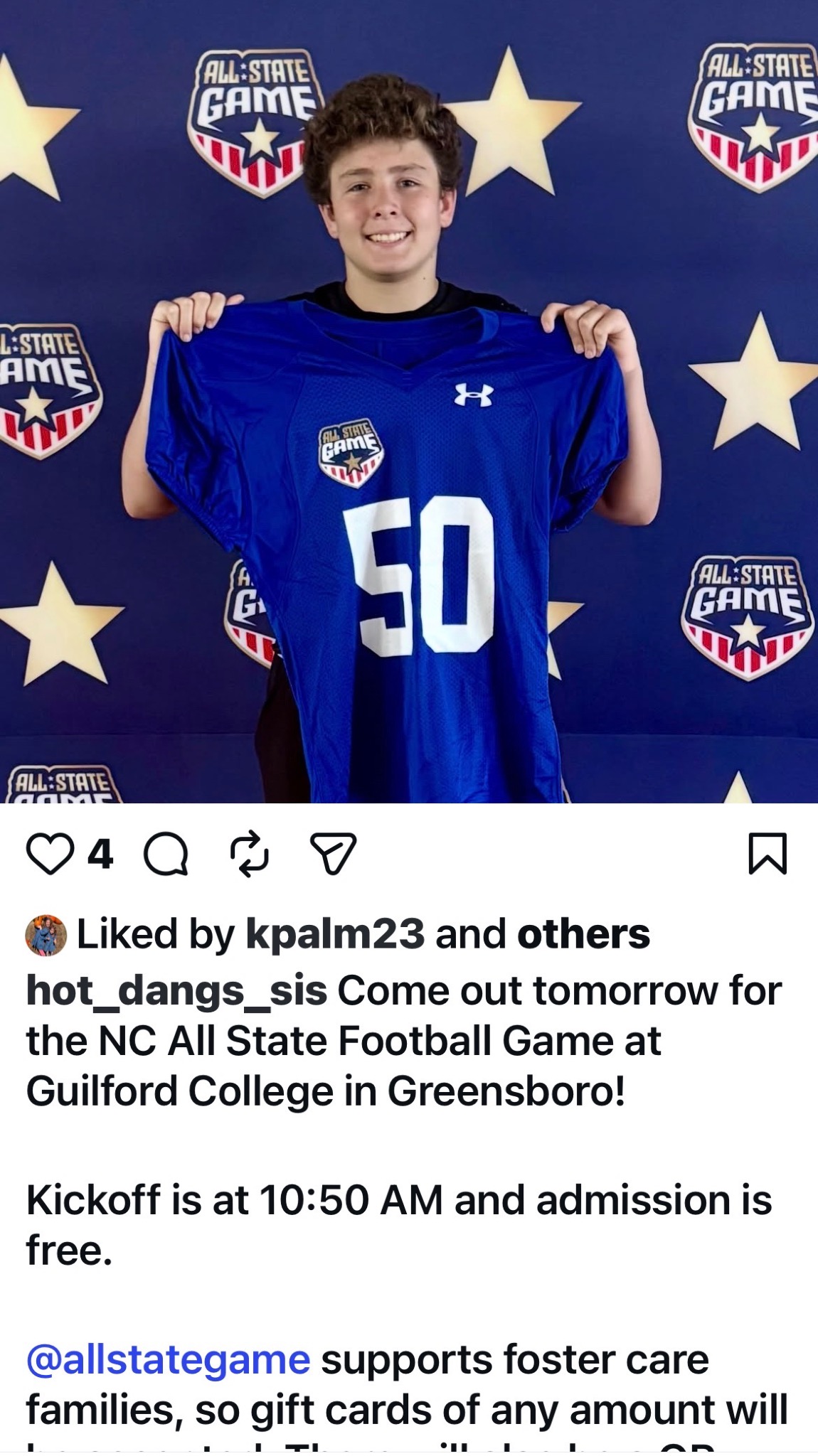Screen dimensions: 818x1456
Task: Tap the caption text about kickoff time
Action: 398,1224
